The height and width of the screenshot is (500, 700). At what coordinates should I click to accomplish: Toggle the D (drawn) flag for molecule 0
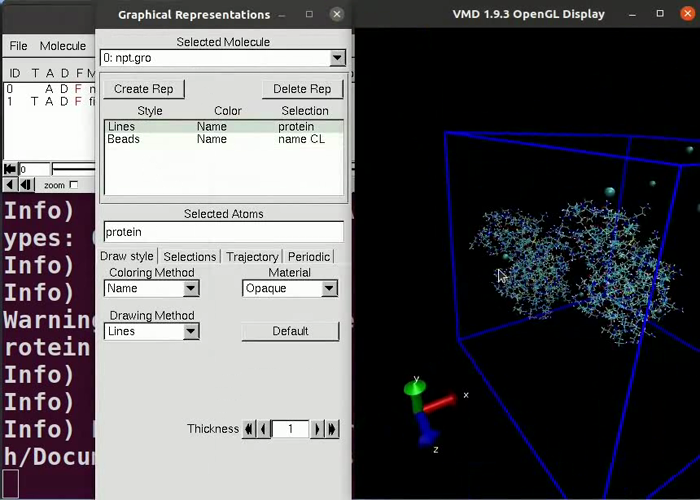64,89
